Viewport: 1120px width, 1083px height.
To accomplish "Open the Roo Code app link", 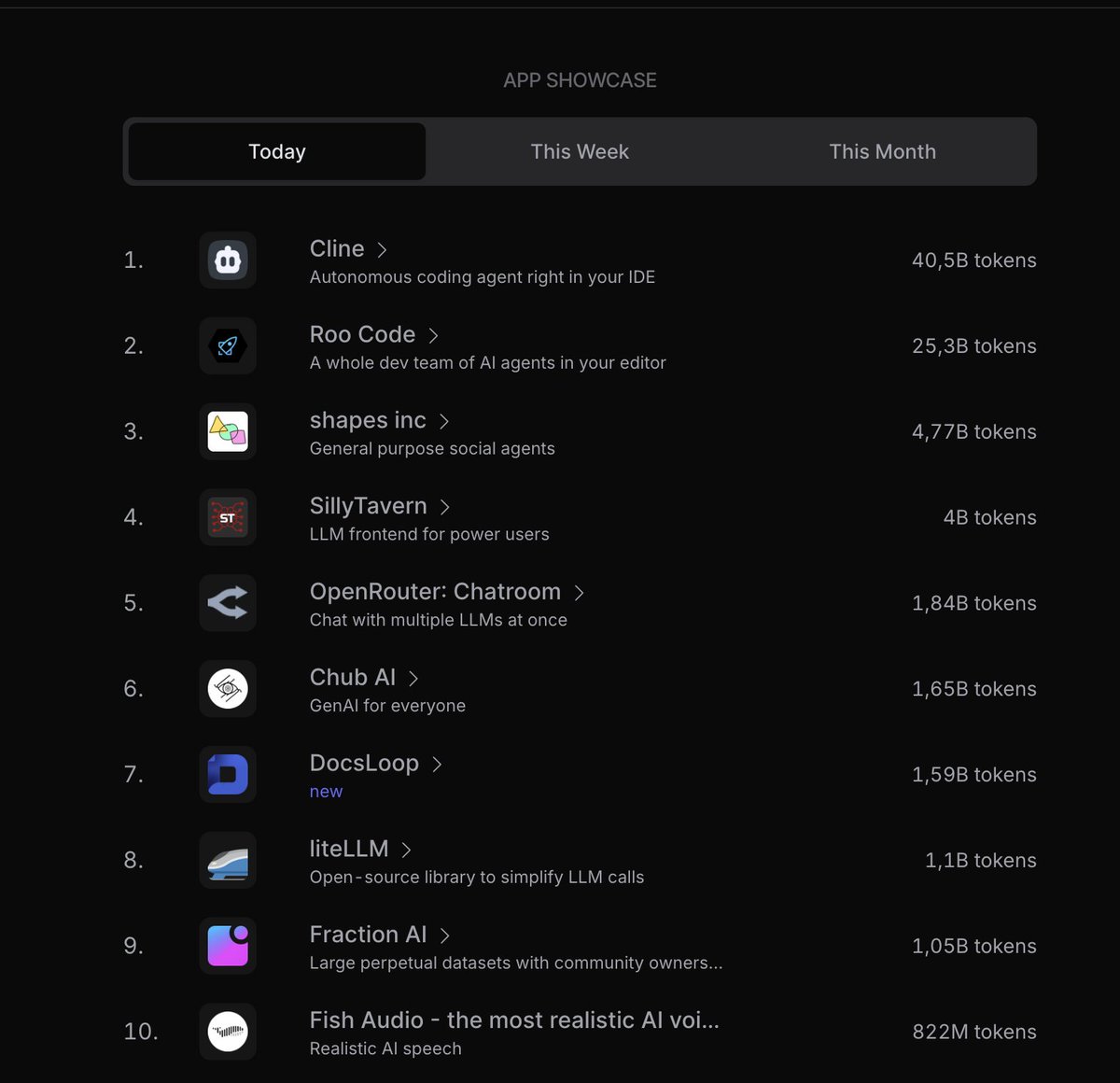I will 362,334.
